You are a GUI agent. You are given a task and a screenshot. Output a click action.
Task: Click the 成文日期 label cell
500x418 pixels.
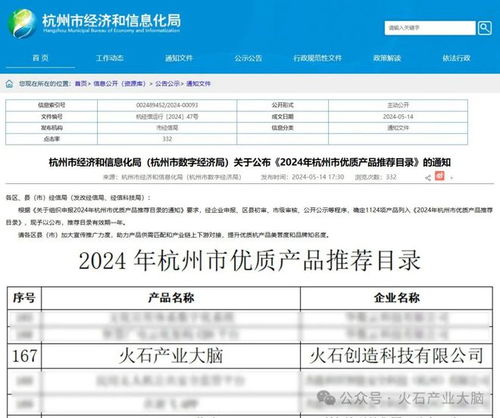283,117
